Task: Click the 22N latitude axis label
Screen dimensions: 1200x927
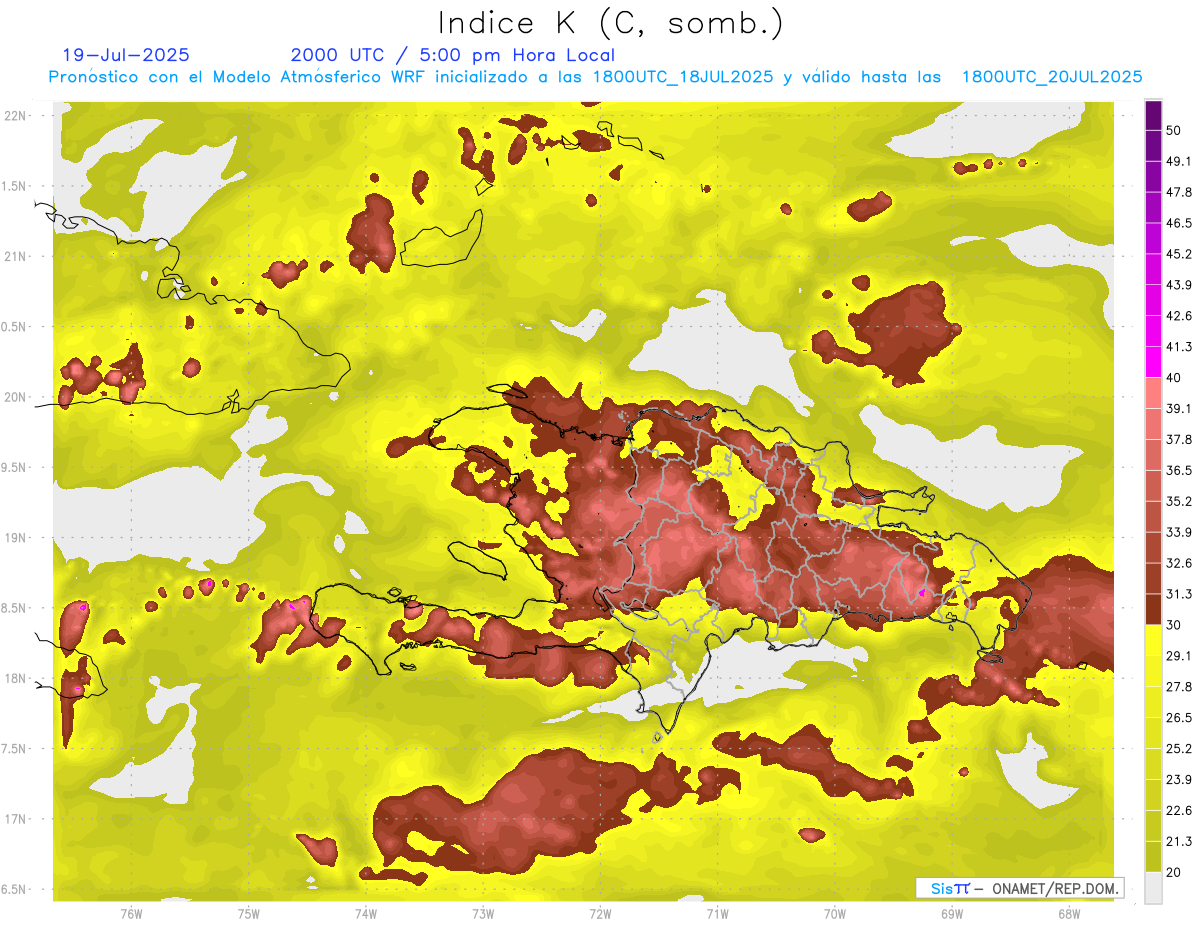Action: tap(16, 115)
